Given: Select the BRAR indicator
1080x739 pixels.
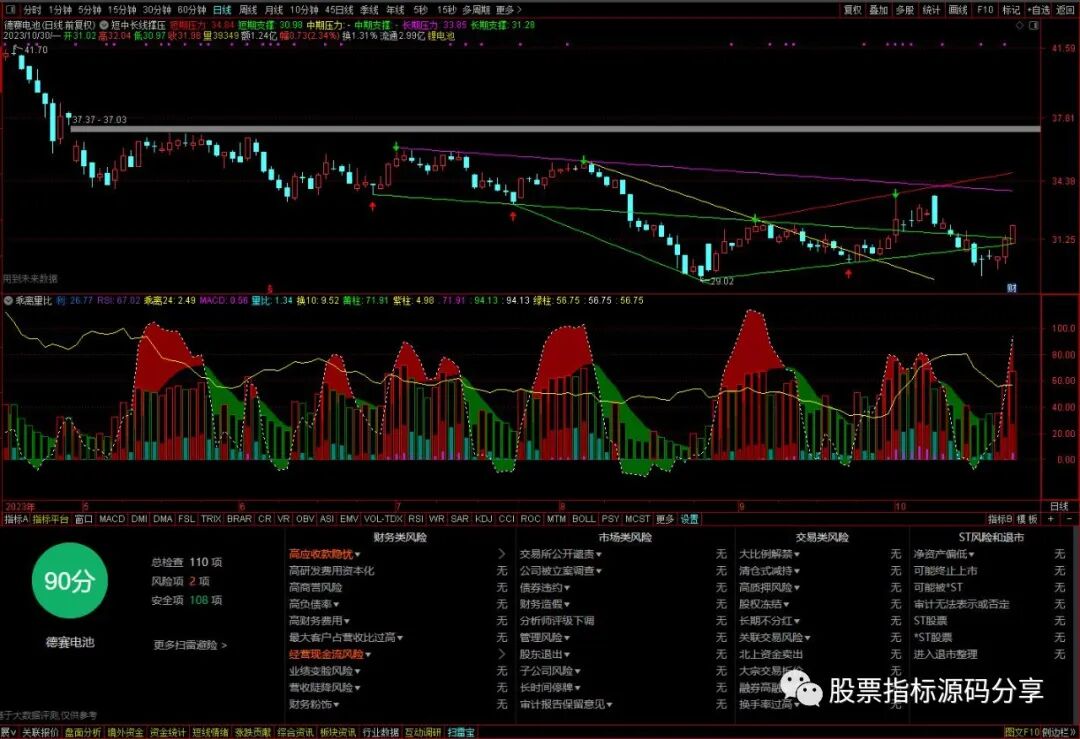Looking at the screenshot, I should (239, 519).
